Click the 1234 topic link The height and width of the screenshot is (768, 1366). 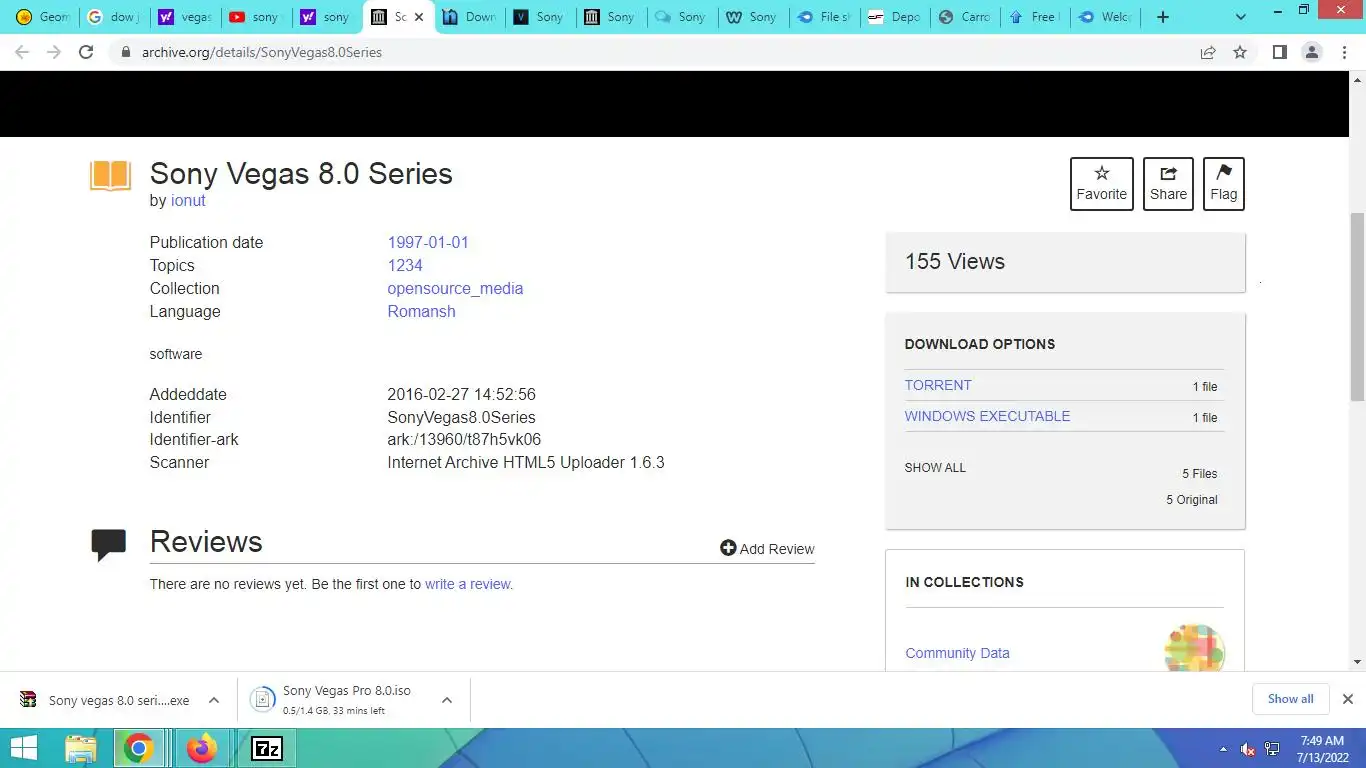pyautogui.click(x=405, y=265)
